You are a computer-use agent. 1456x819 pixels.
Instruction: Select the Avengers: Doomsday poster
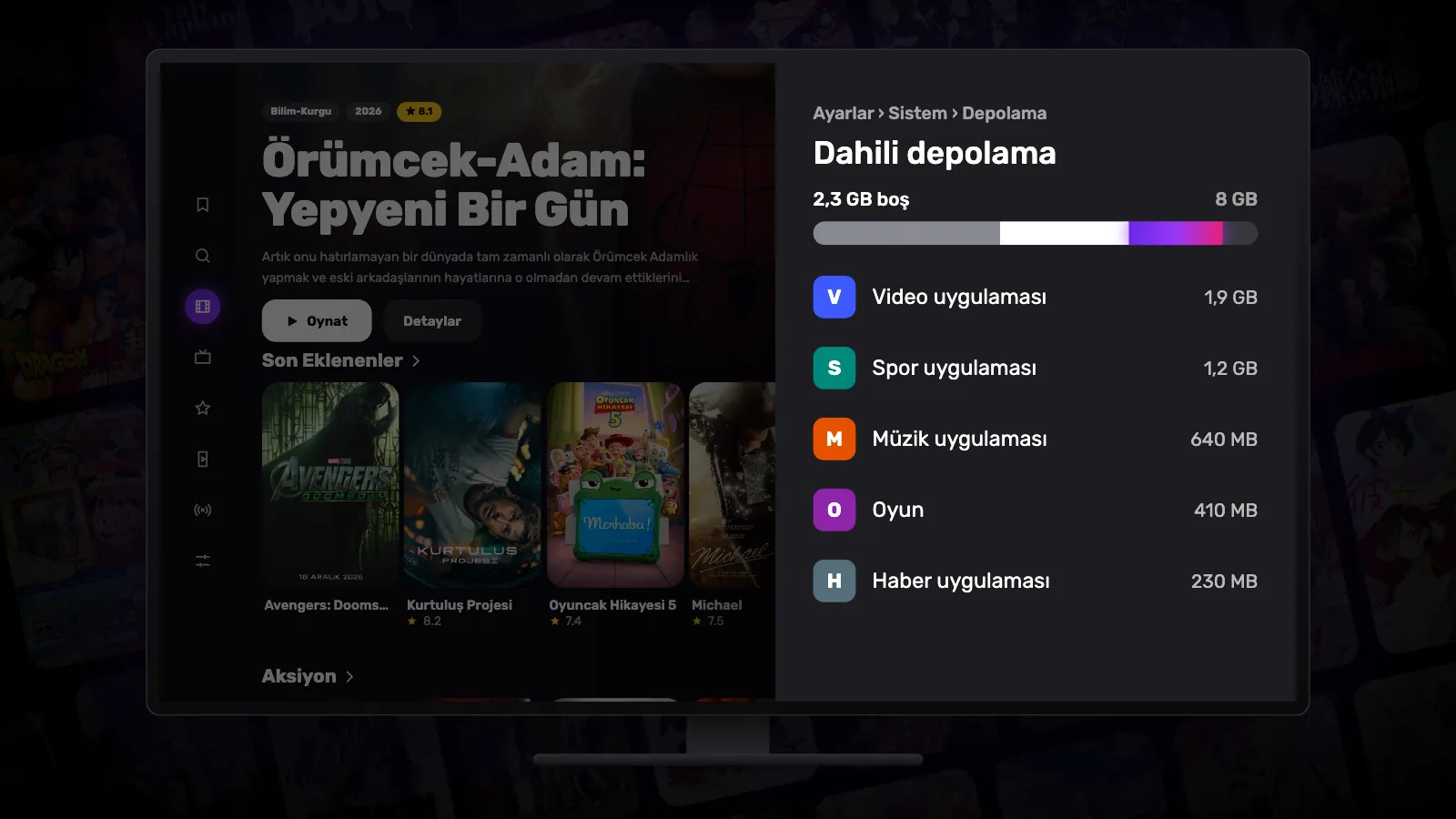pos(330,484)
